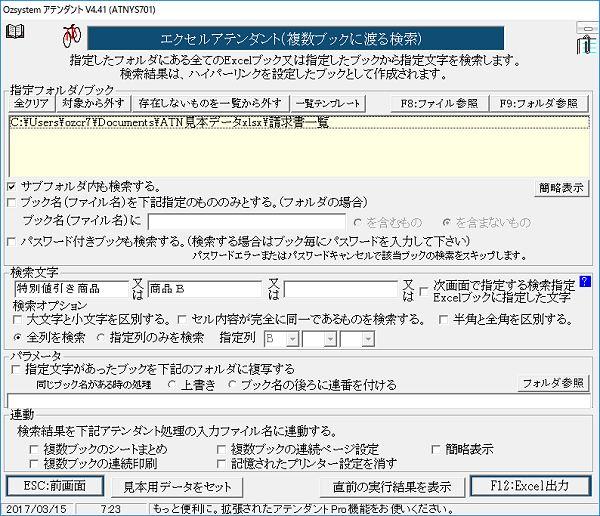
Task: Open first 指定列 dropdown showing B
Action: [292, 339]
